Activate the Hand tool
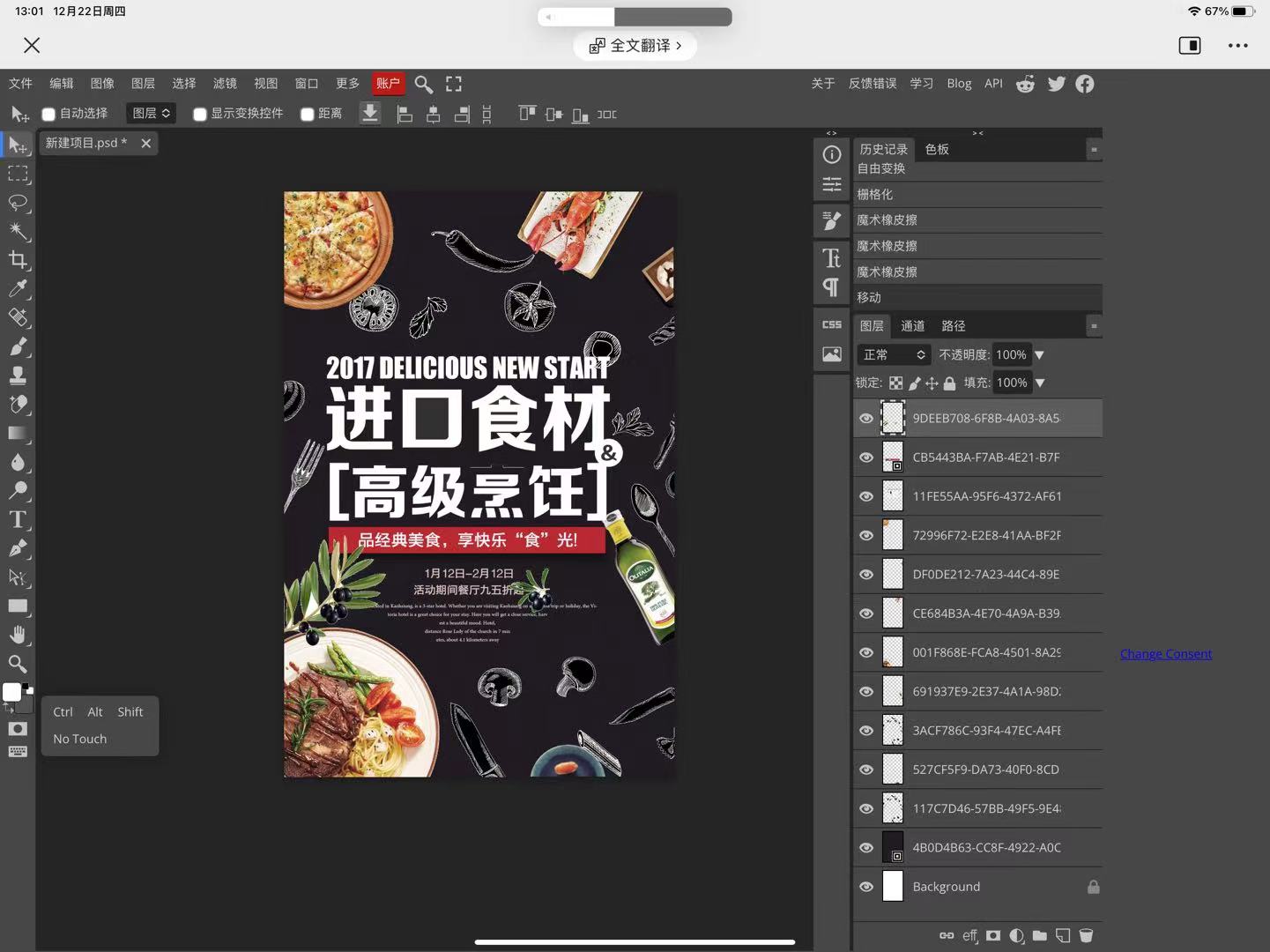Viewport: 1270px width, 952px height. click(18, 635)
